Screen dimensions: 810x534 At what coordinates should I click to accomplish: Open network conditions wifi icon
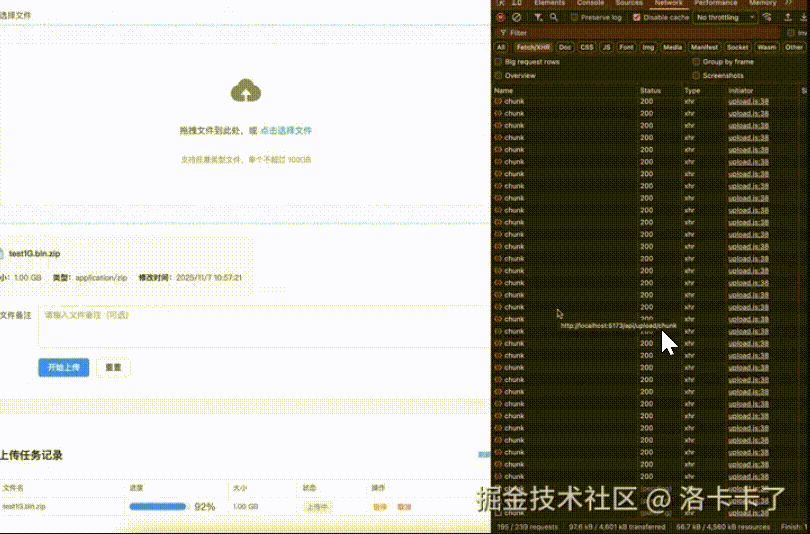point(767,17)
